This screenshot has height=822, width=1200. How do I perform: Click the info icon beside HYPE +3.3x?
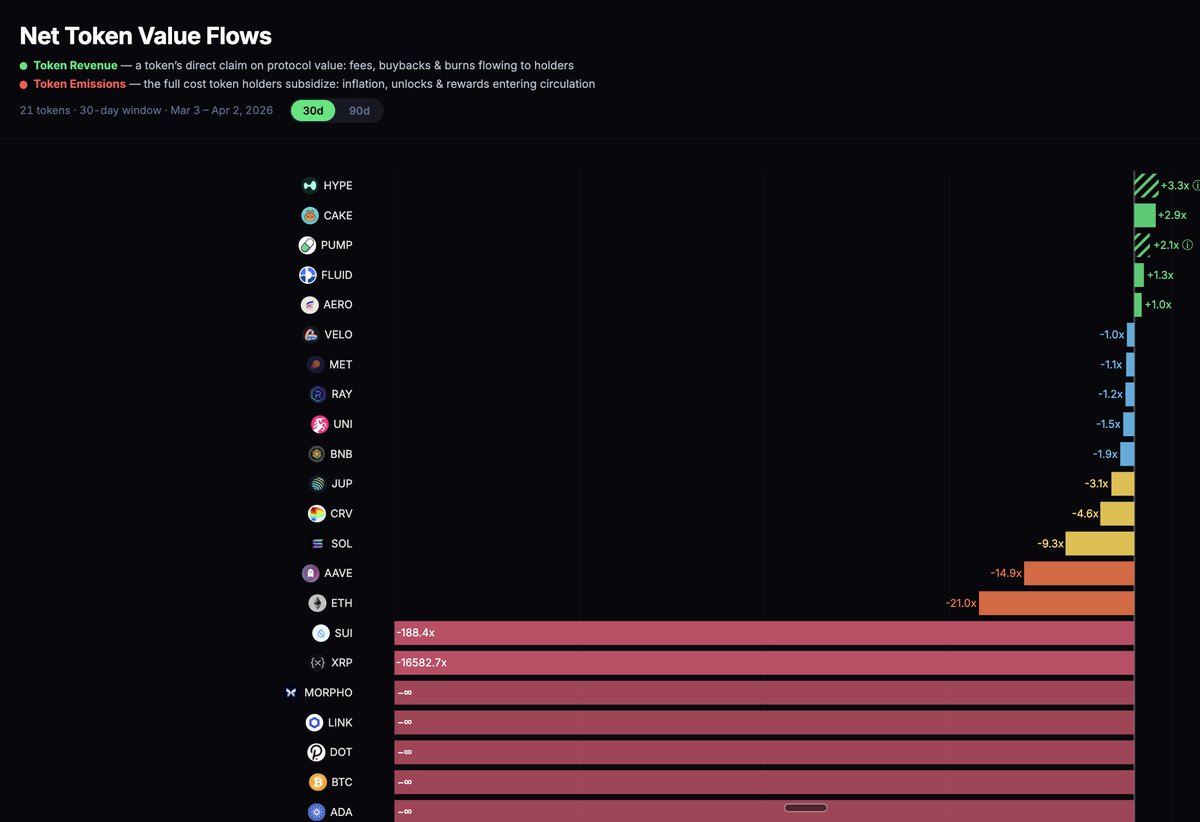pyautogui.click(x=1196, y=186)
